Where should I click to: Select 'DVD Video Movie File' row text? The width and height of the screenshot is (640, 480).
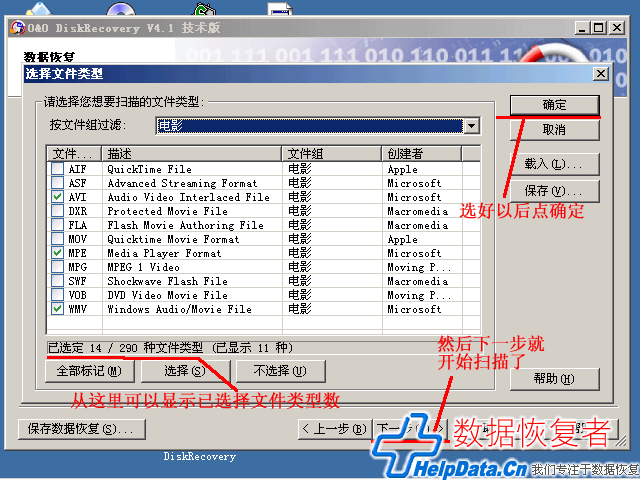[167, 295]
